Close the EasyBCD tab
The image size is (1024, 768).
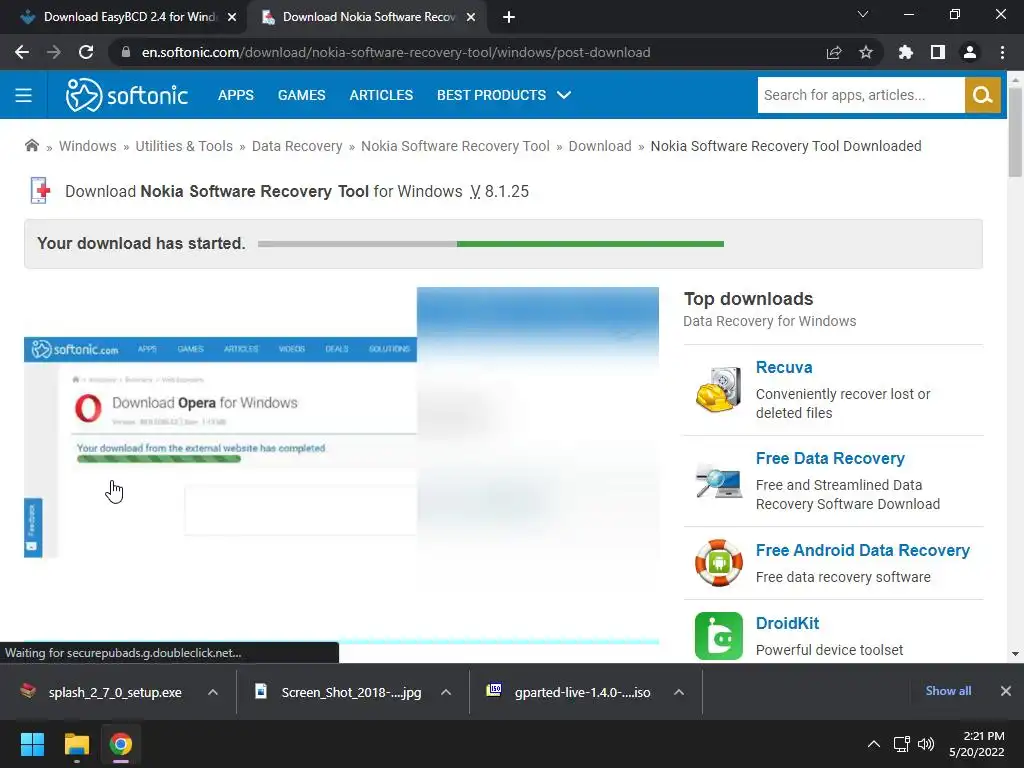tap(232, 17)
